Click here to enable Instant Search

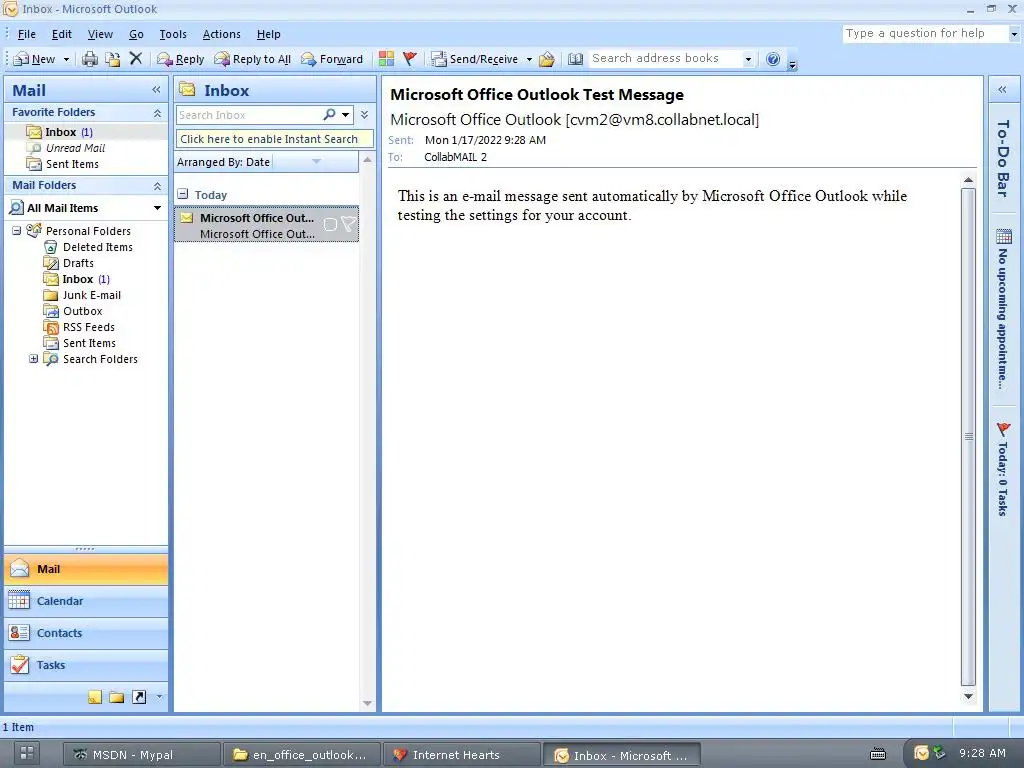tap(275, 139)
